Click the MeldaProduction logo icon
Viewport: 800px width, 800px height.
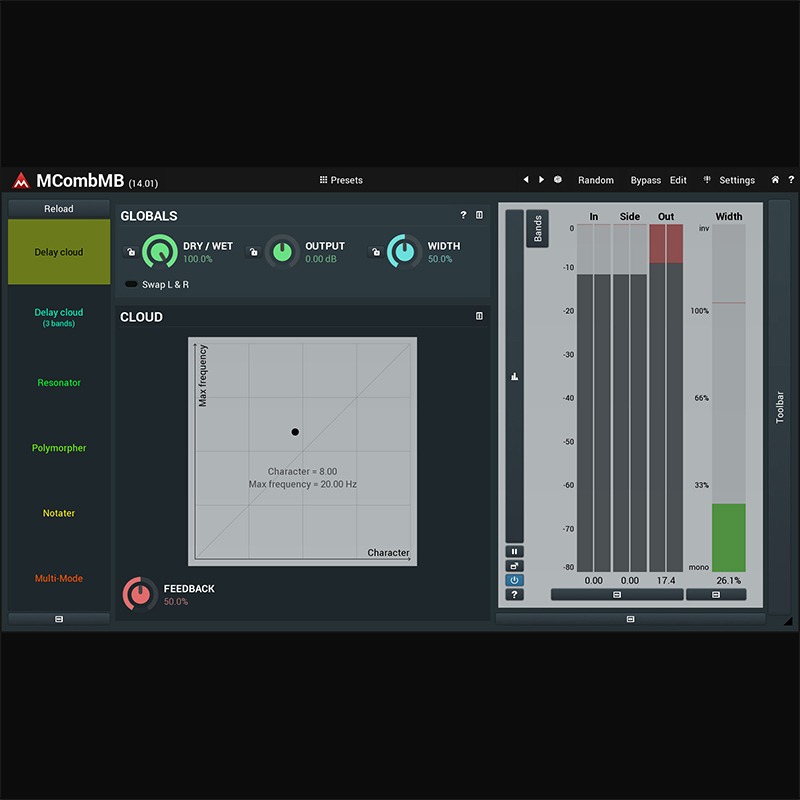[x=21, y=181]
